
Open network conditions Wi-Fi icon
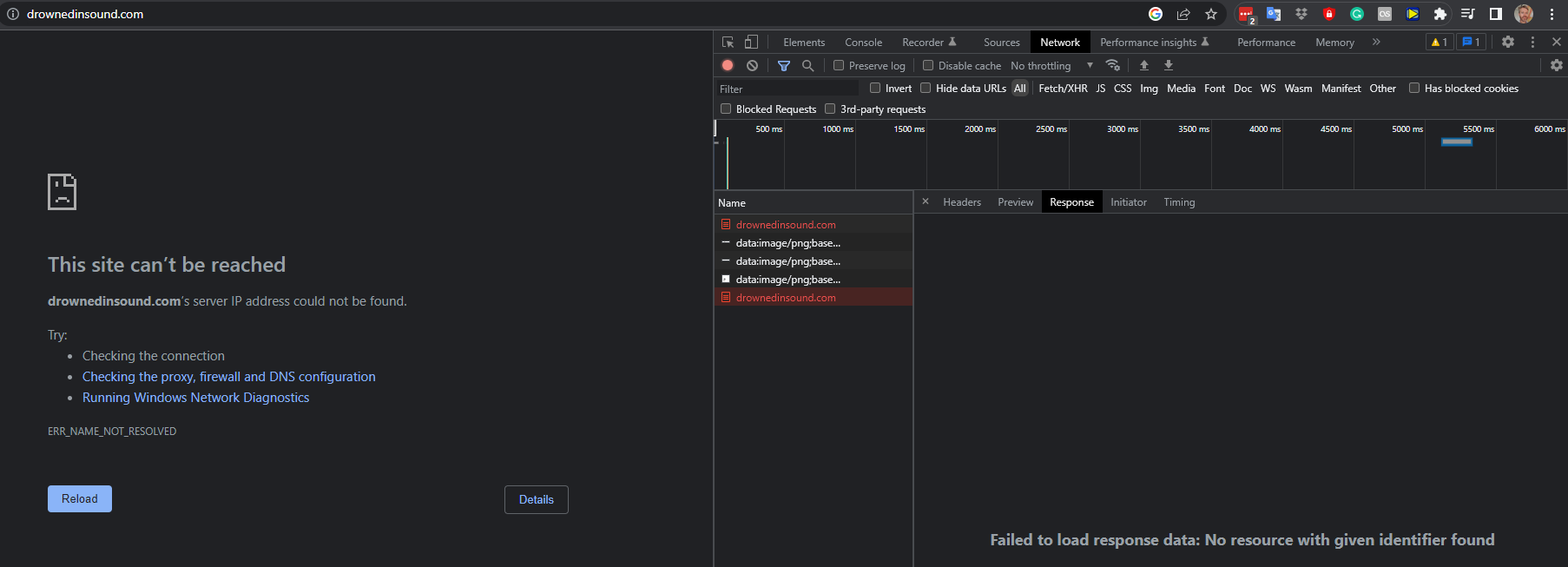click(x=1112, y=65)
